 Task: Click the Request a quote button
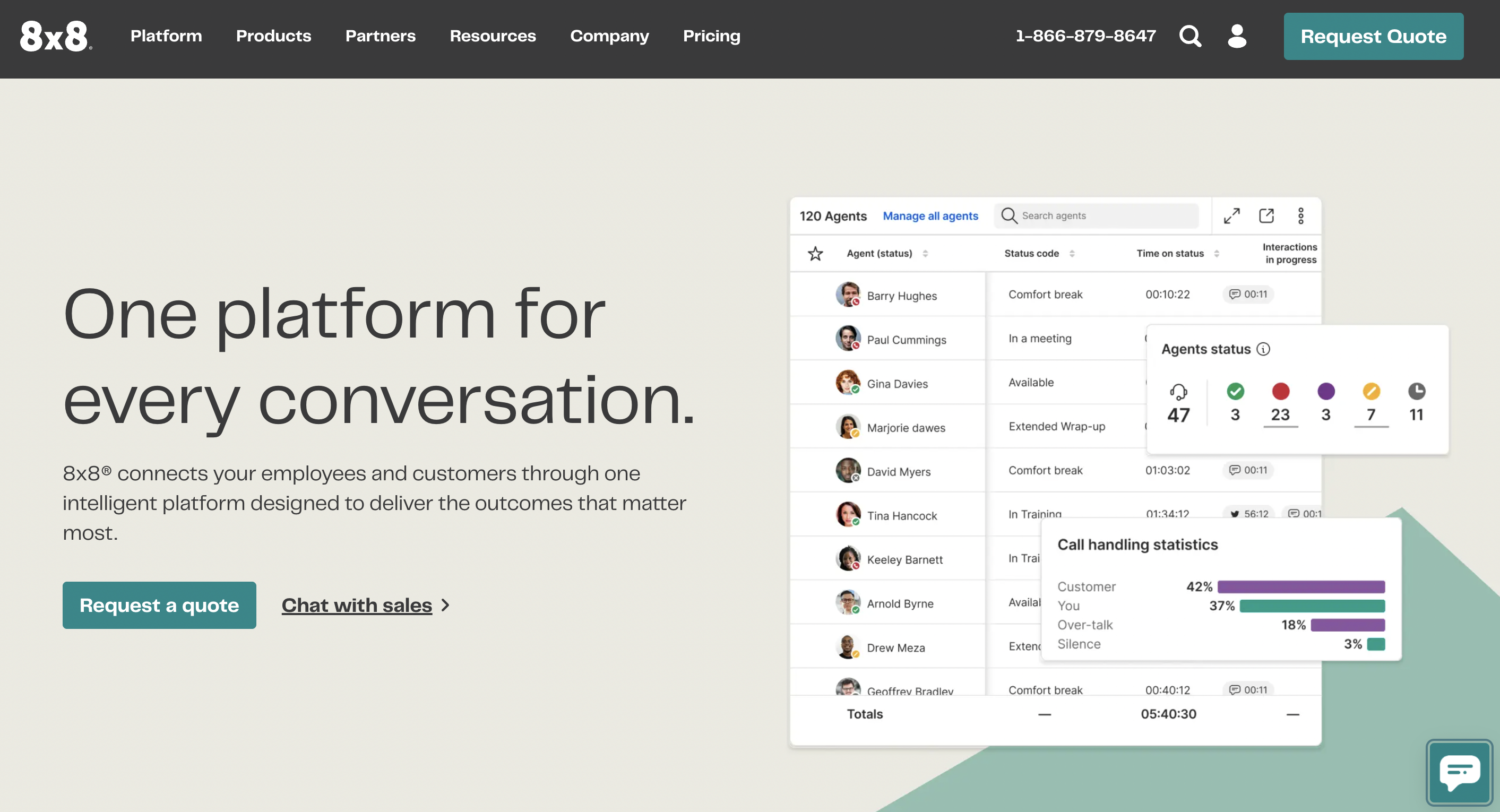point(159,606)
